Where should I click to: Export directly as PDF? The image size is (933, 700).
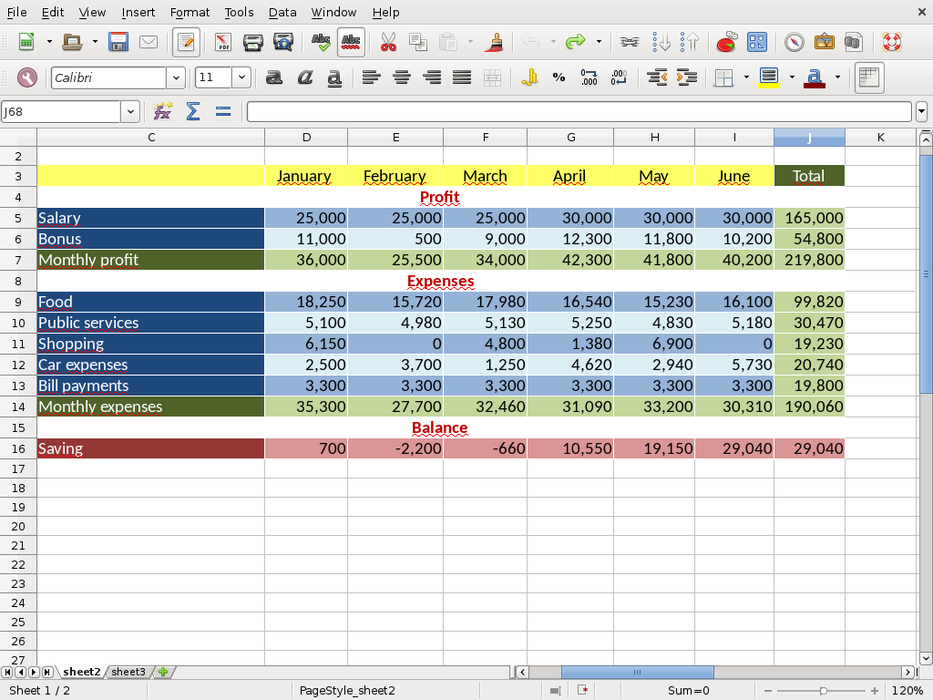[223, 42]
